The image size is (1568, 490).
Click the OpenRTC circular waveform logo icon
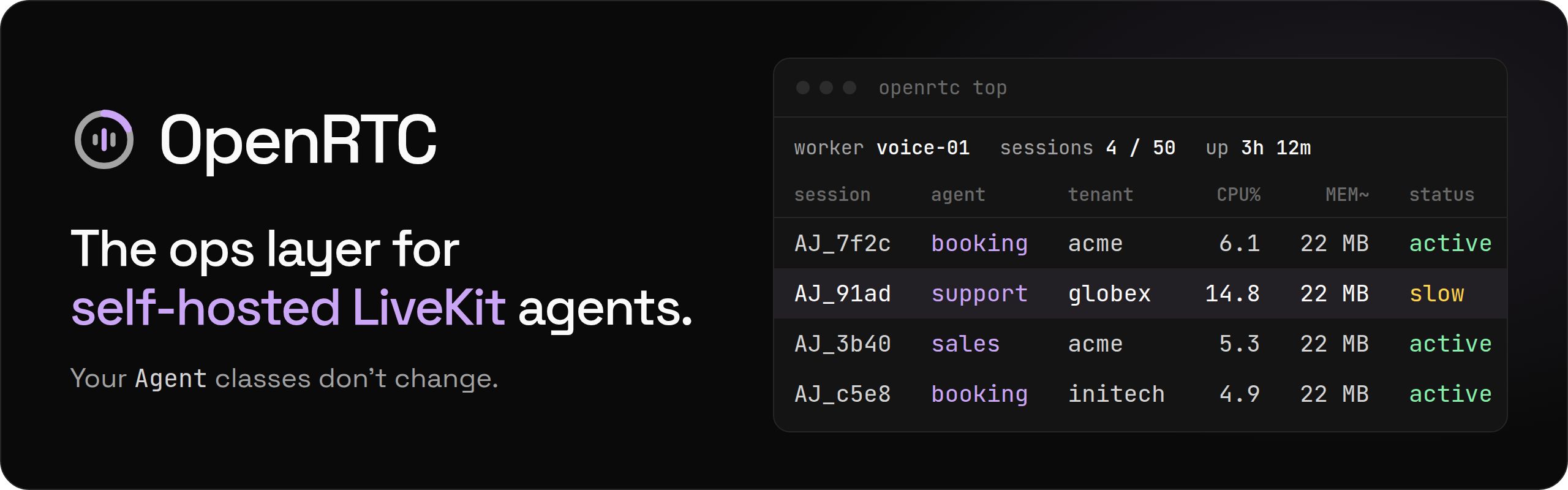pos(104,140)
